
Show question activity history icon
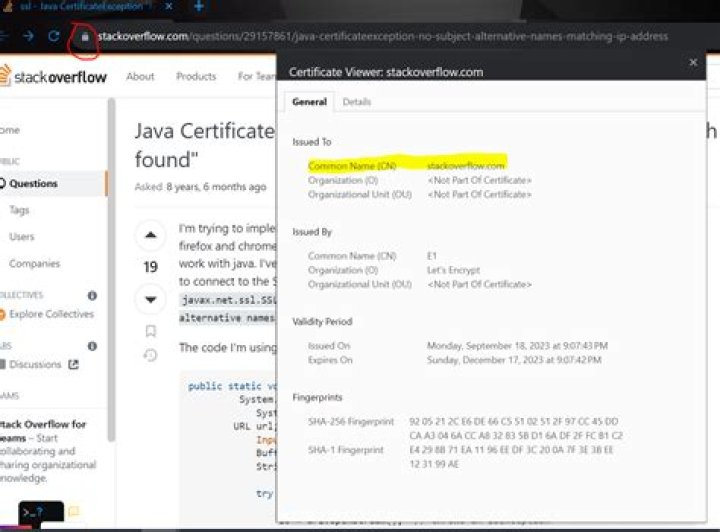(151, 355)
